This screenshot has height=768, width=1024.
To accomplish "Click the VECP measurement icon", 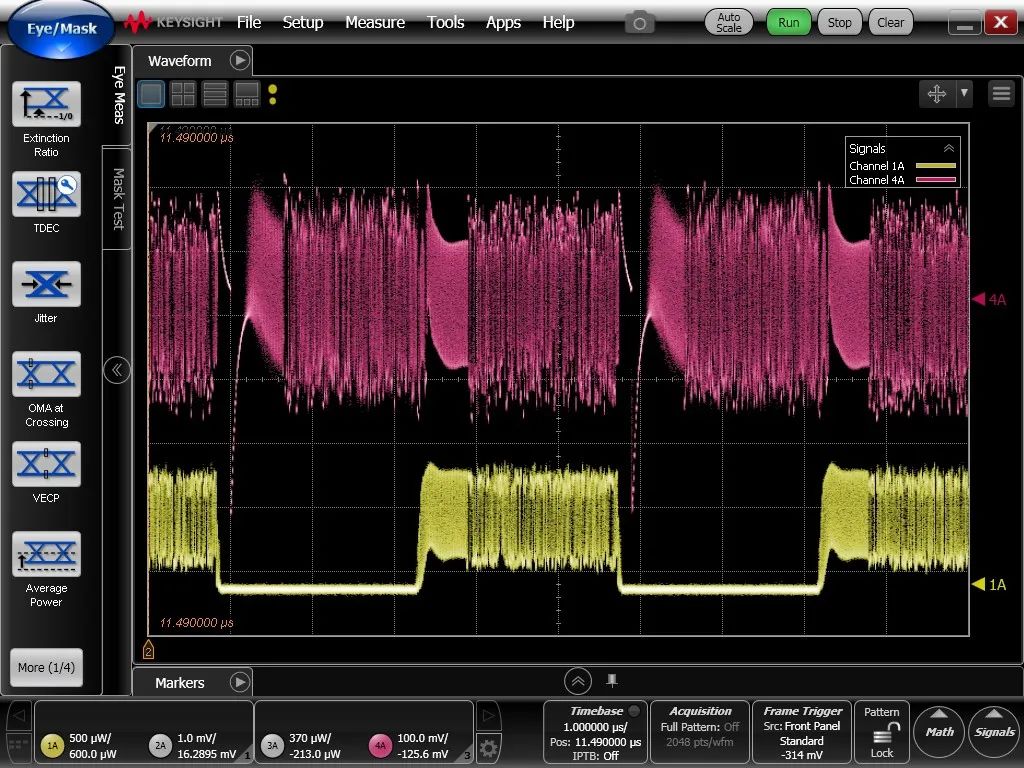I will (x=46, y=464).
